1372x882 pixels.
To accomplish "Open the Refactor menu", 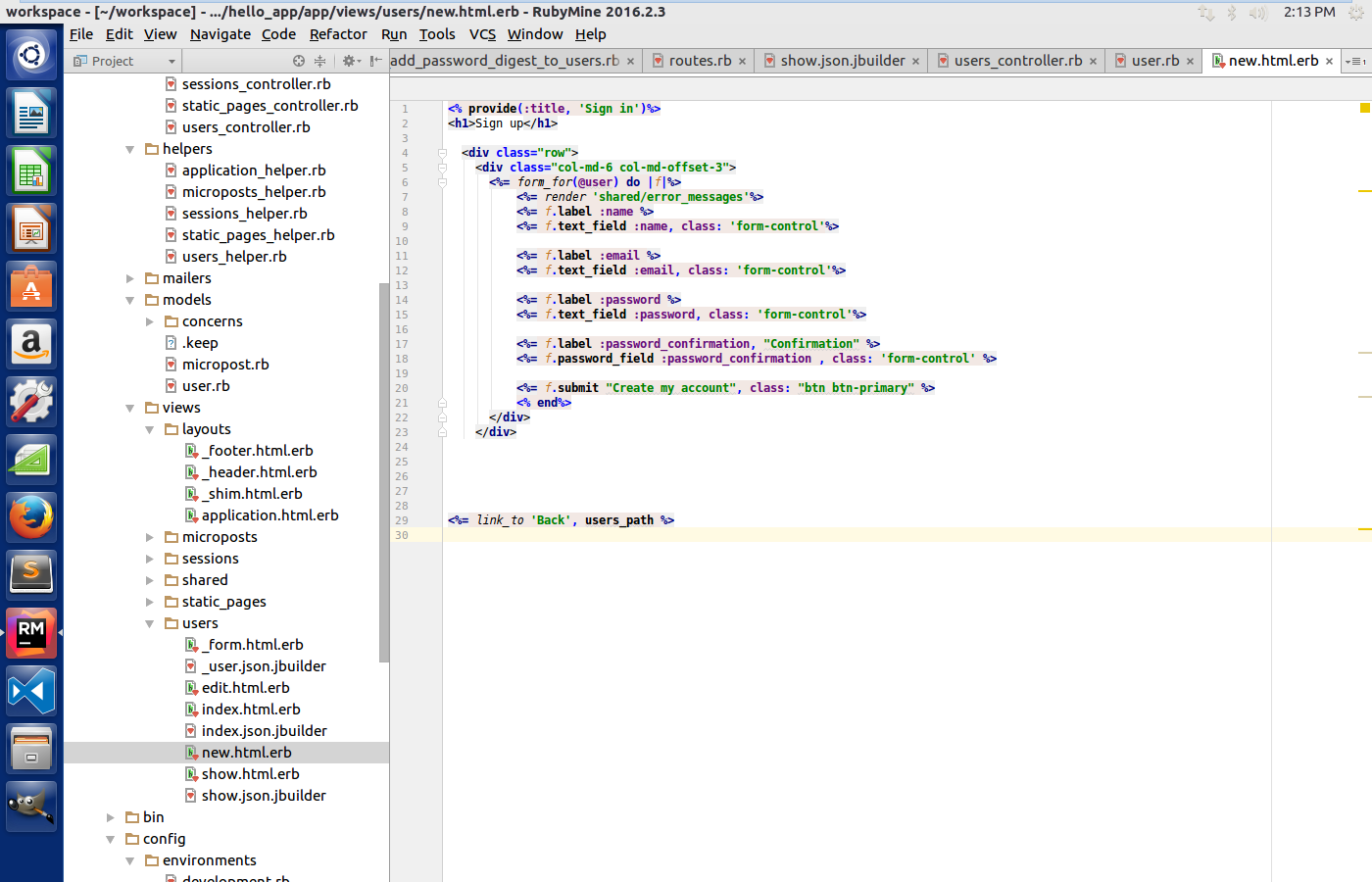I will click(x=338, y=34).
